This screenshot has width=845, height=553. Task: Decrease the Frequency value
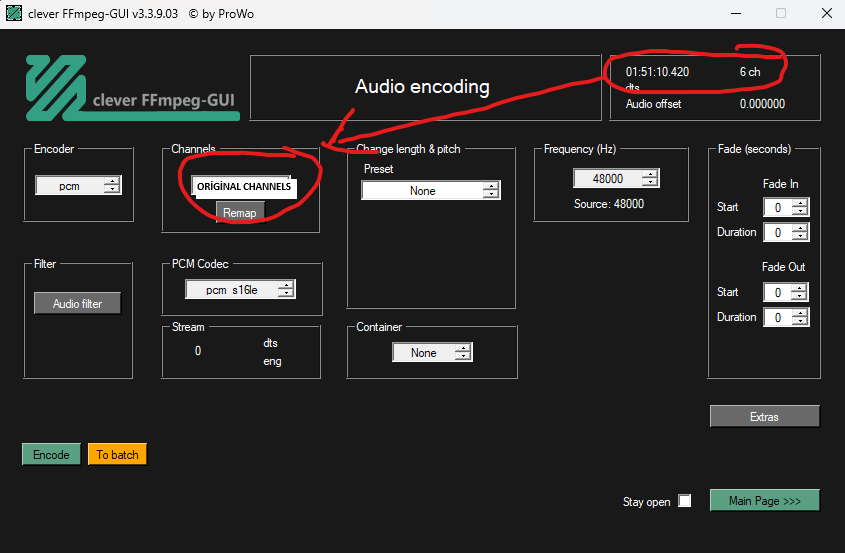(650, 183)
